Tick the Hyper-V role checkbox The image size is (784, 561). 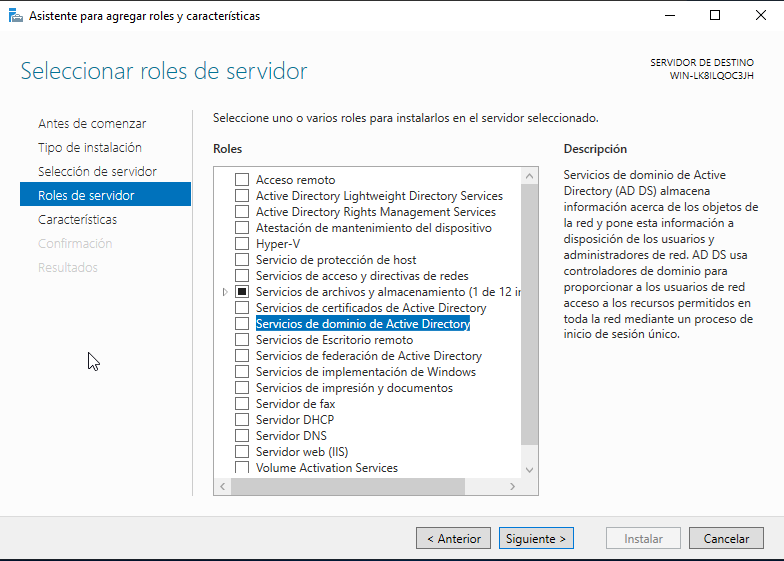(x=242, y=244)
